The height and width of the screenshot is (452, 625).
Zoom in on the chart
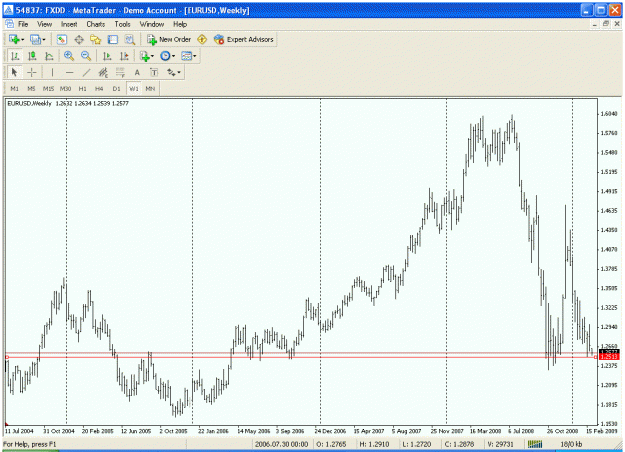click(x=69, y=56)
